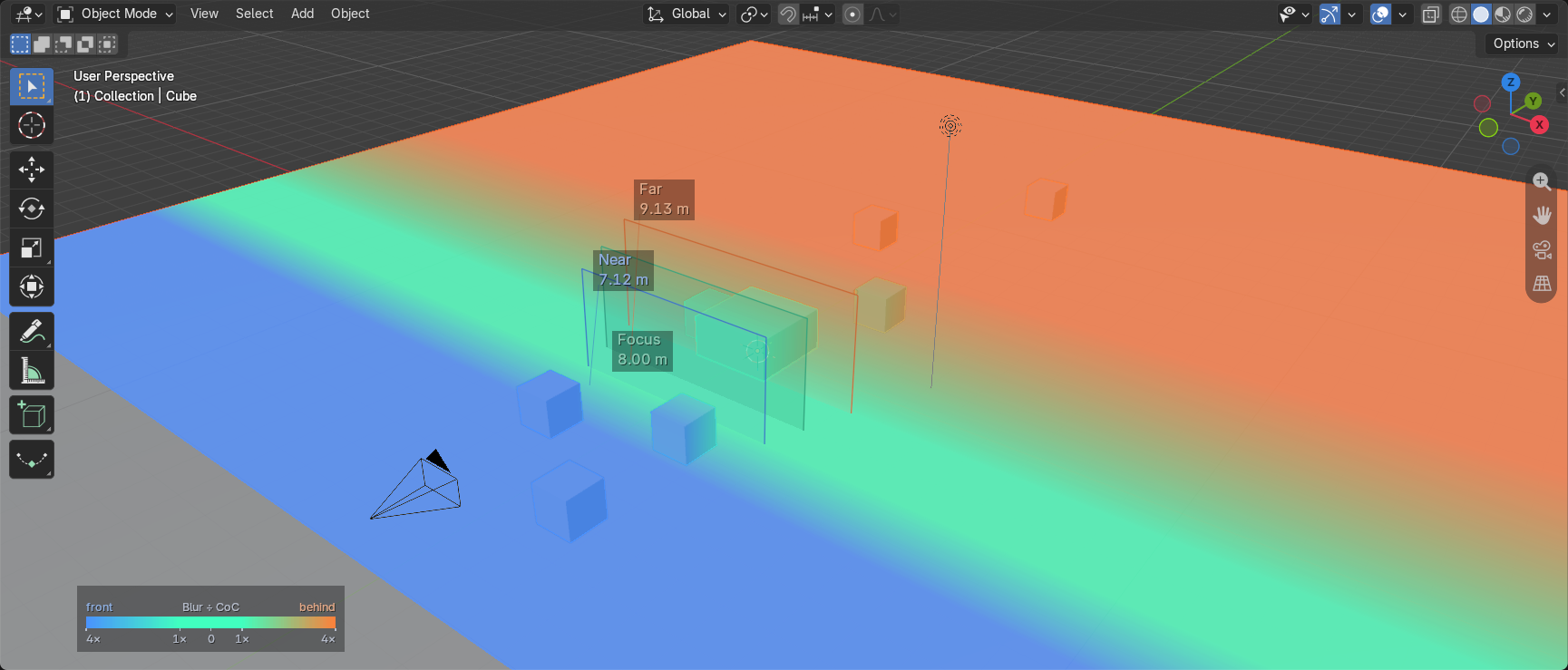
Task: Select the Move tool
Action: pos(32,170)
